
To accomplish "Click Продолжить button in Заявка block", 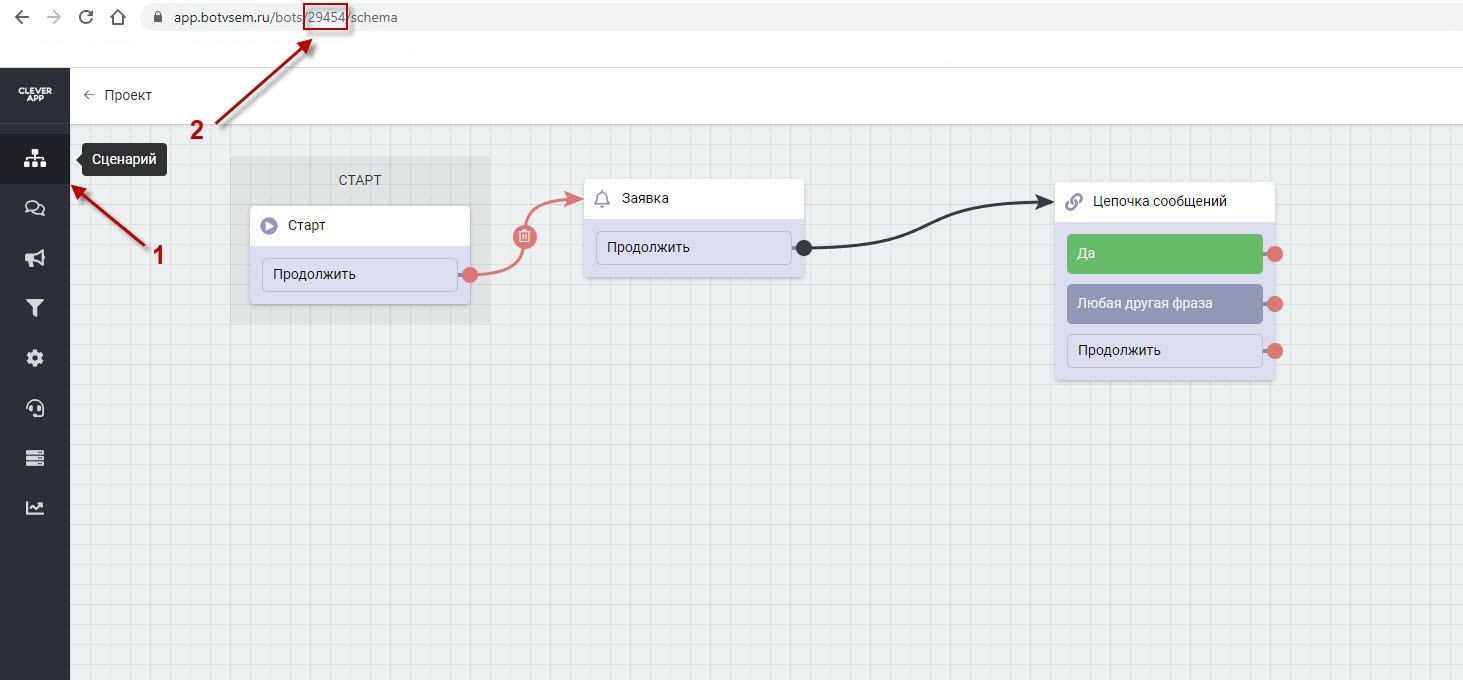I will tap(693, 248).
